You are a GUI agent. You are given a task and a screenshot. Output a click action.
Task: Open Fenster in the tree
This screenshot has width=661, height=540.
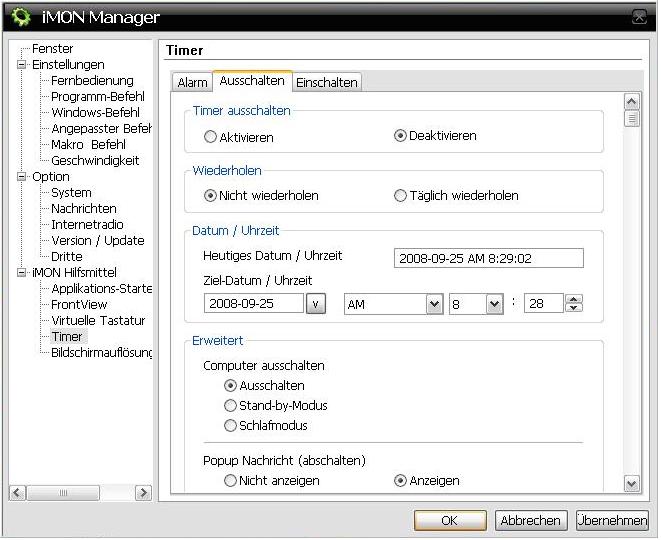(x=53, y=48)
